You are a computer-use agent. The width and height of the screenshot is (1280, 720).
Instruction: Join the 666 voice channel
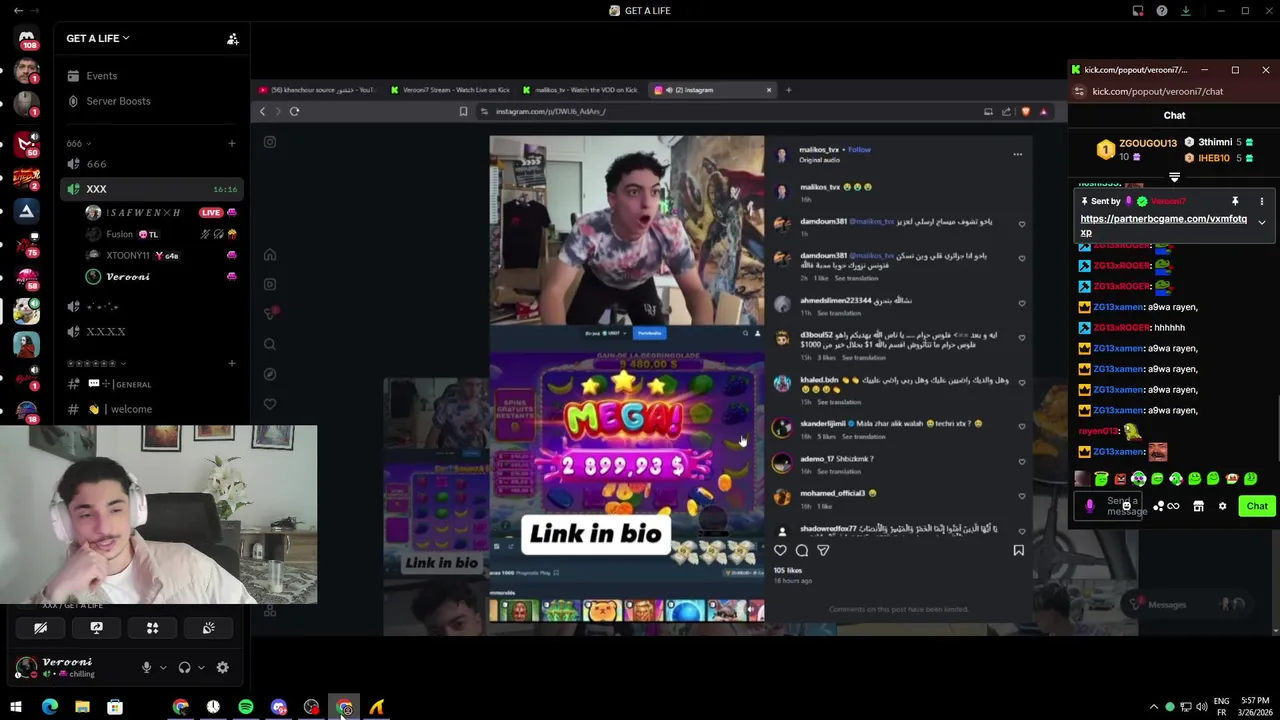pyautogui.click(x=152, y=164)
